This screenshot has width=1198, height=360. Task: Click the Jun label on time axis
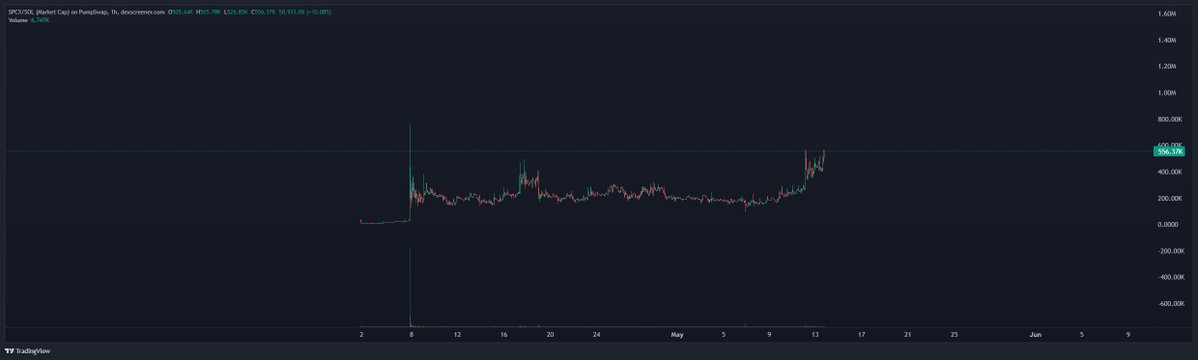(x=1035, y=335)
